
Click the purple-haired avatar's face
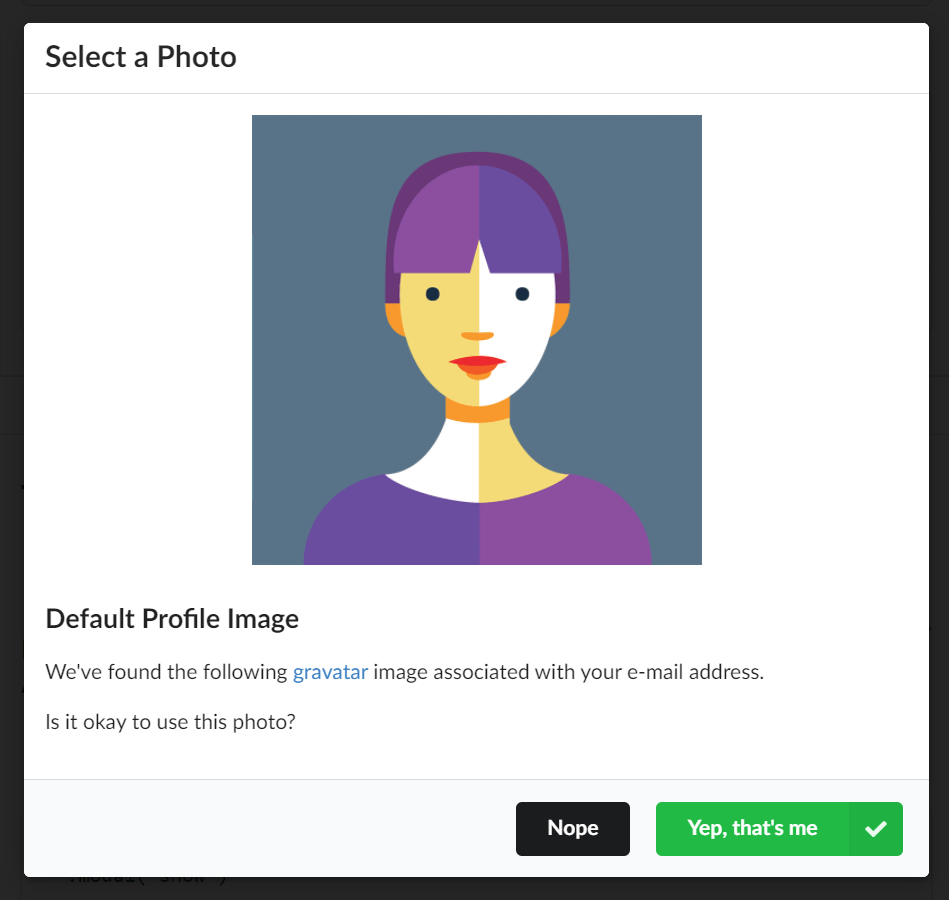point(477,320)
